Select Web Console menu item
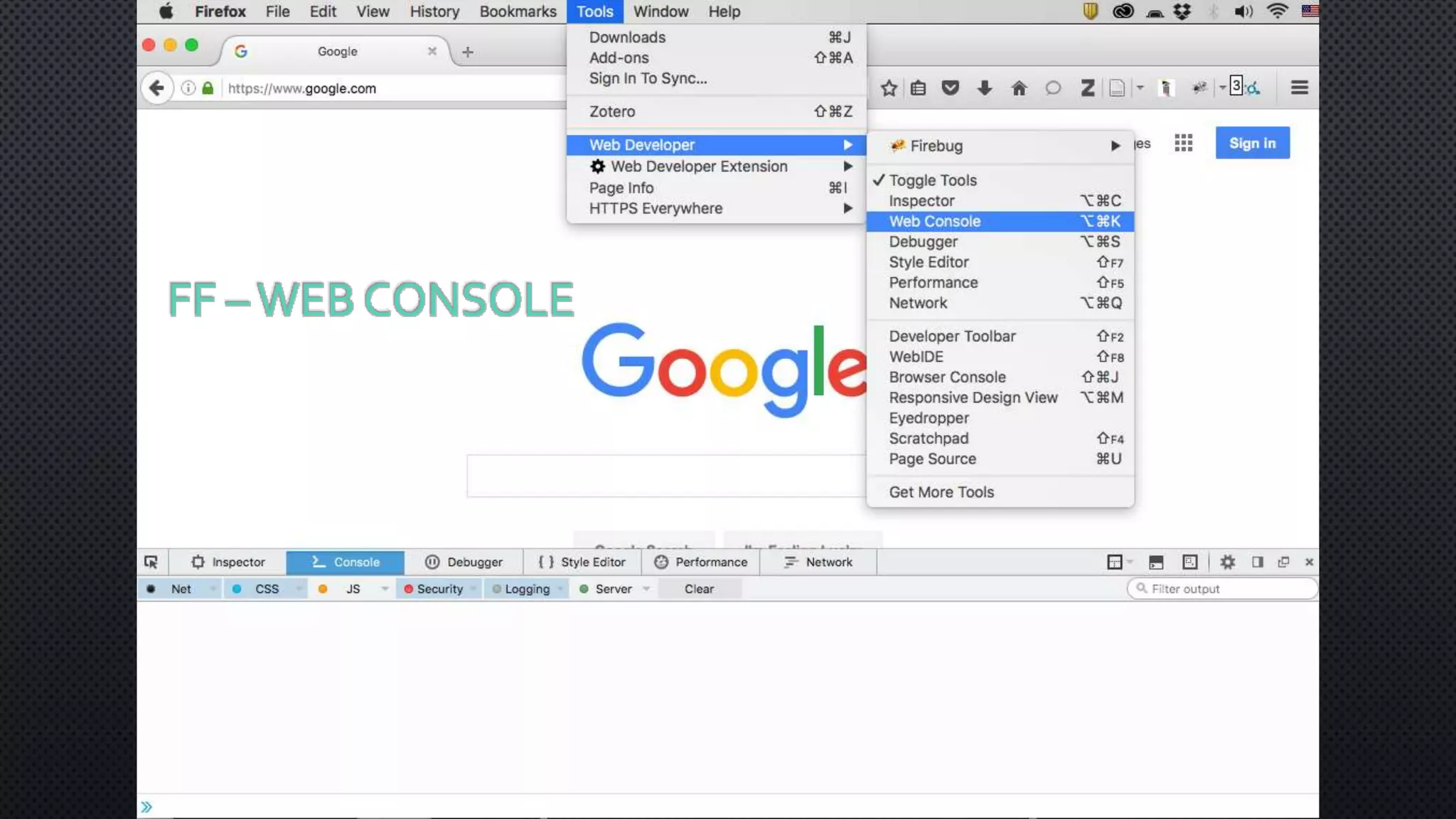This screenshot has height=819, width=1456. 1000,221
